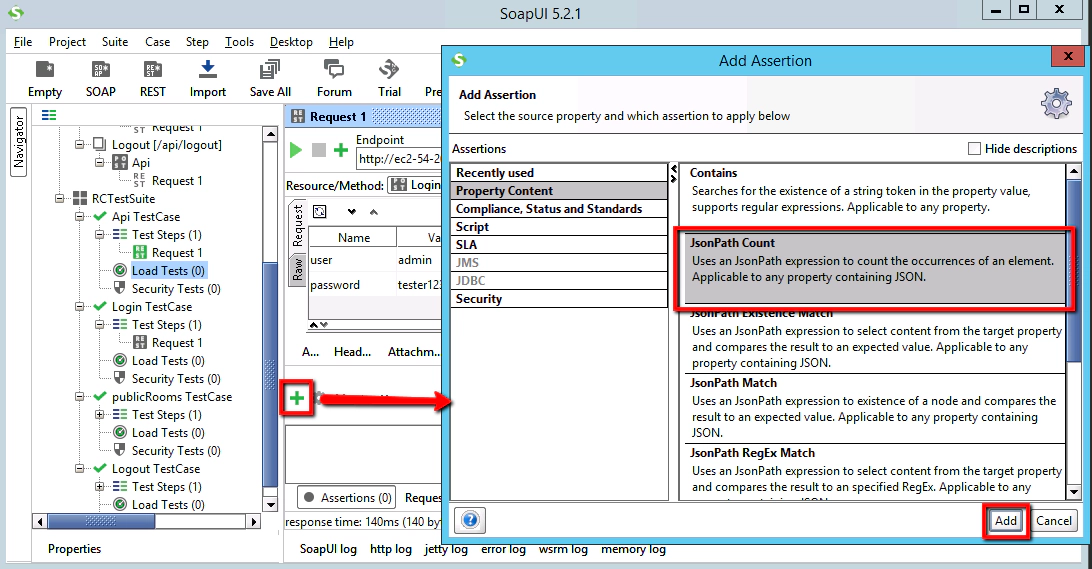Open the Resource/Method dropdown

[414, 185]
